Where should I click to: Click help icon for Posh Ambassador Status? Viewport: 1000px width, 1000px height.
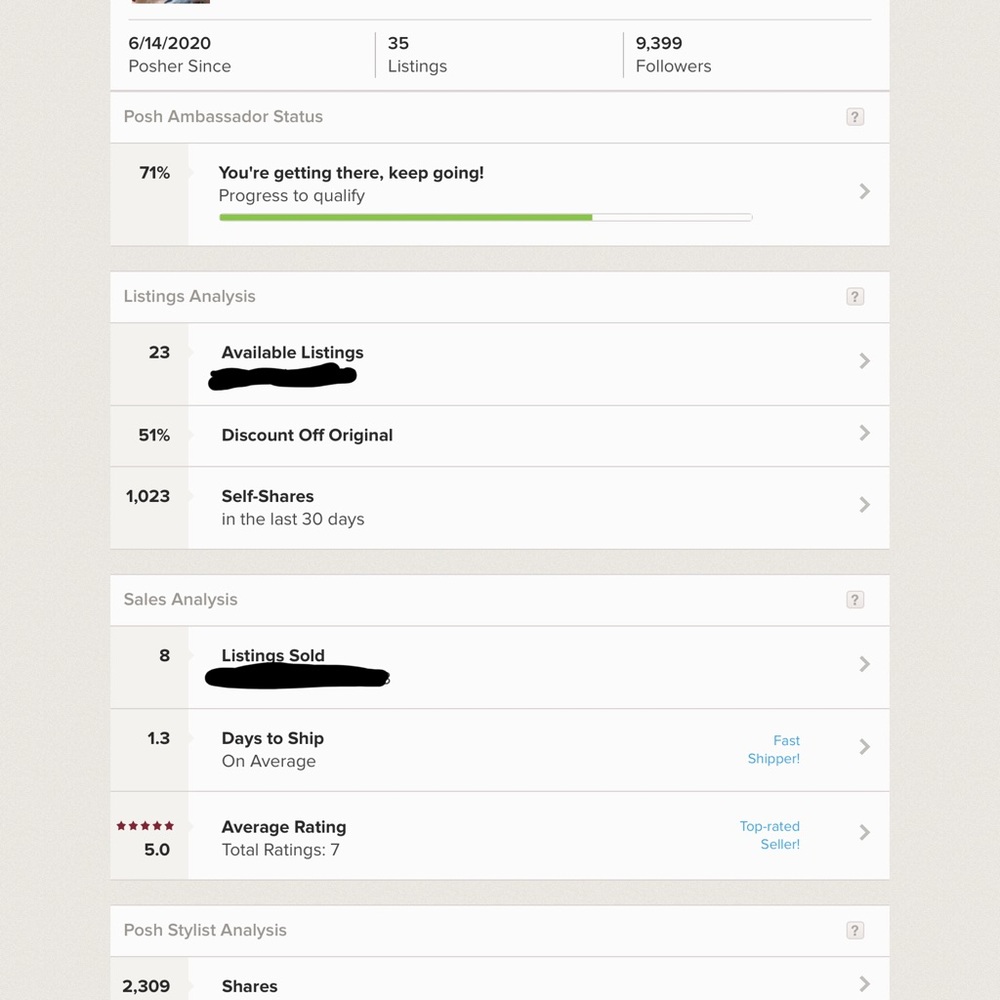coord(854,117)
